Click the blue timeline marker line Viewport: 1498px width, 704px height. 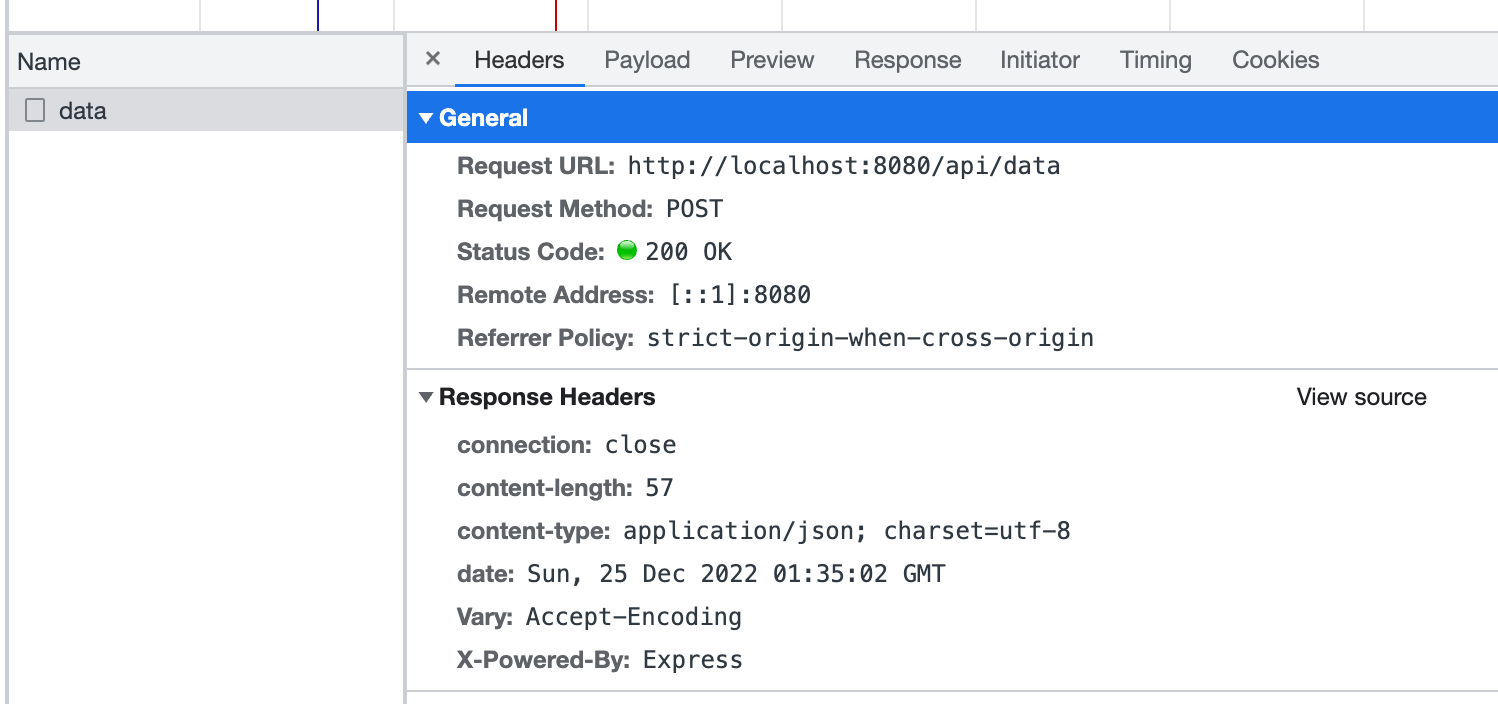pos(318,15)
